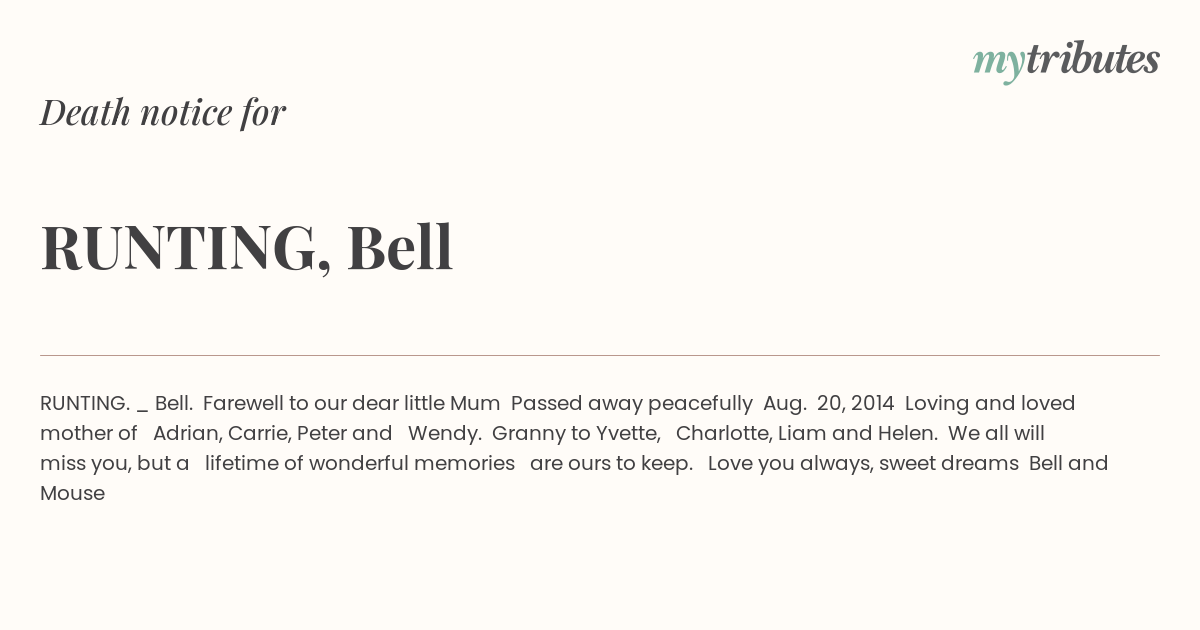The image size is (1200, 630).
Task: Select the 'Death notice for' subtitle
Action: 163,113
